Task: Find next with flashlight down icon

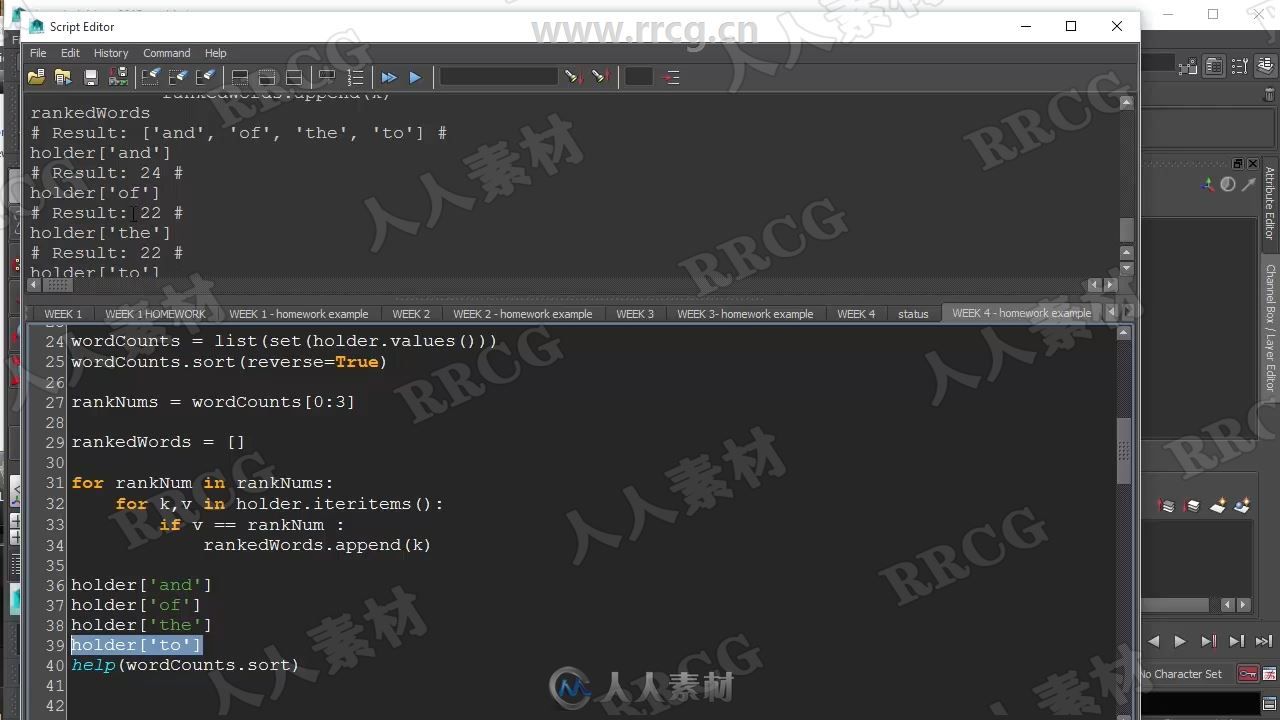Action: (573, 76)
